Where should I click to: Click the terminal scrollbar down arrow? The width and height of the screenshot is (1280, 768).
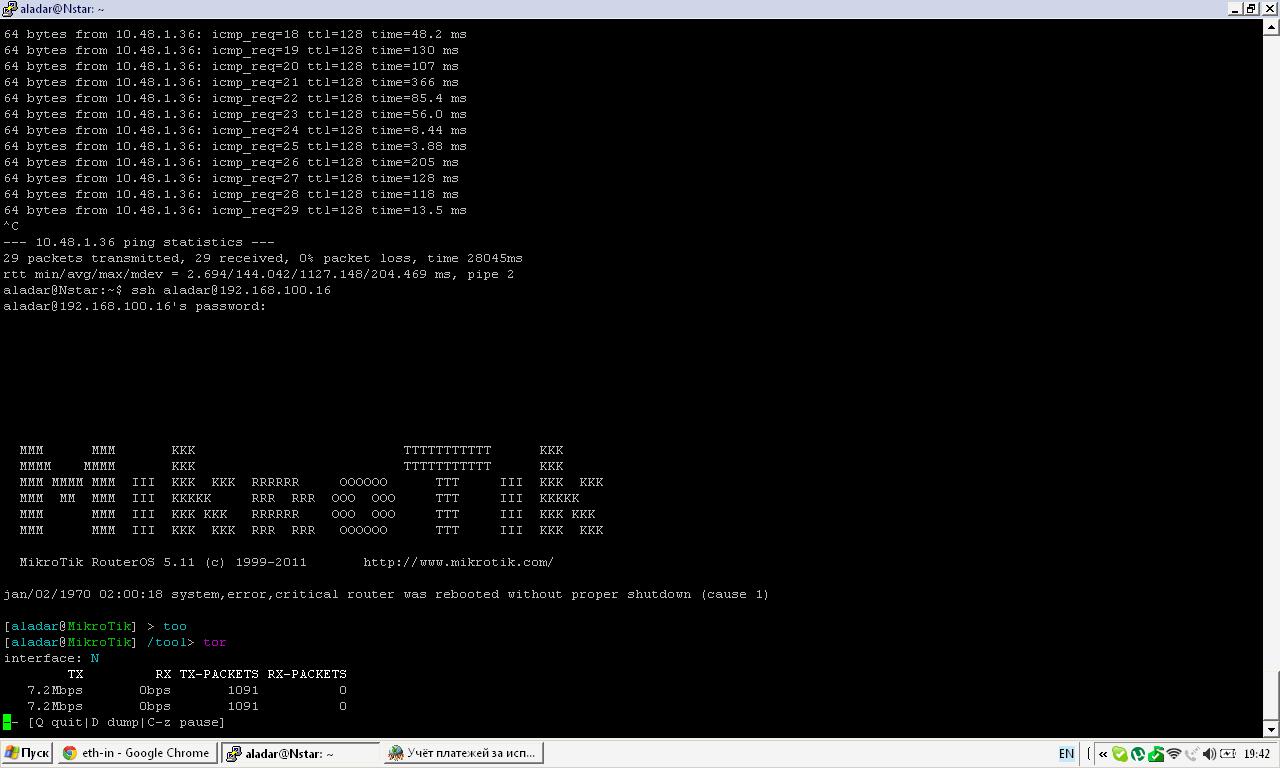pyautogui.click(x=1272, y=729)
